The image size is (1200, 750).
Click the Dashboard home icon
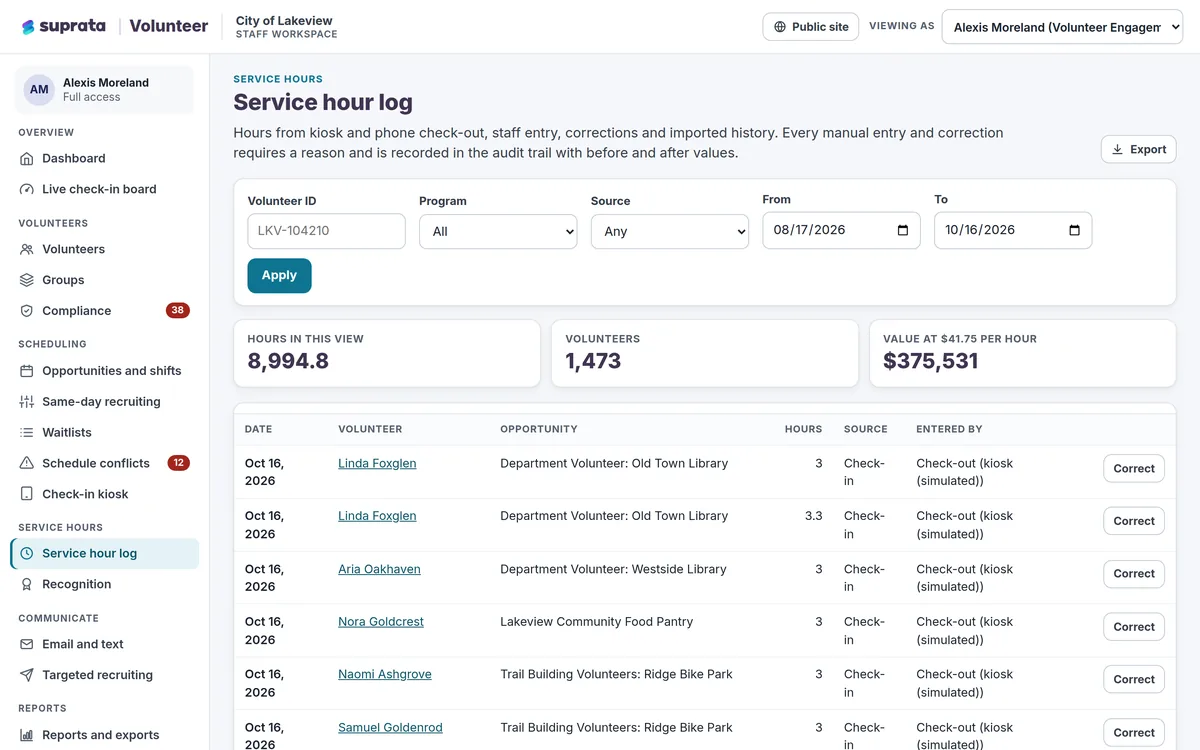pos(27,158)
